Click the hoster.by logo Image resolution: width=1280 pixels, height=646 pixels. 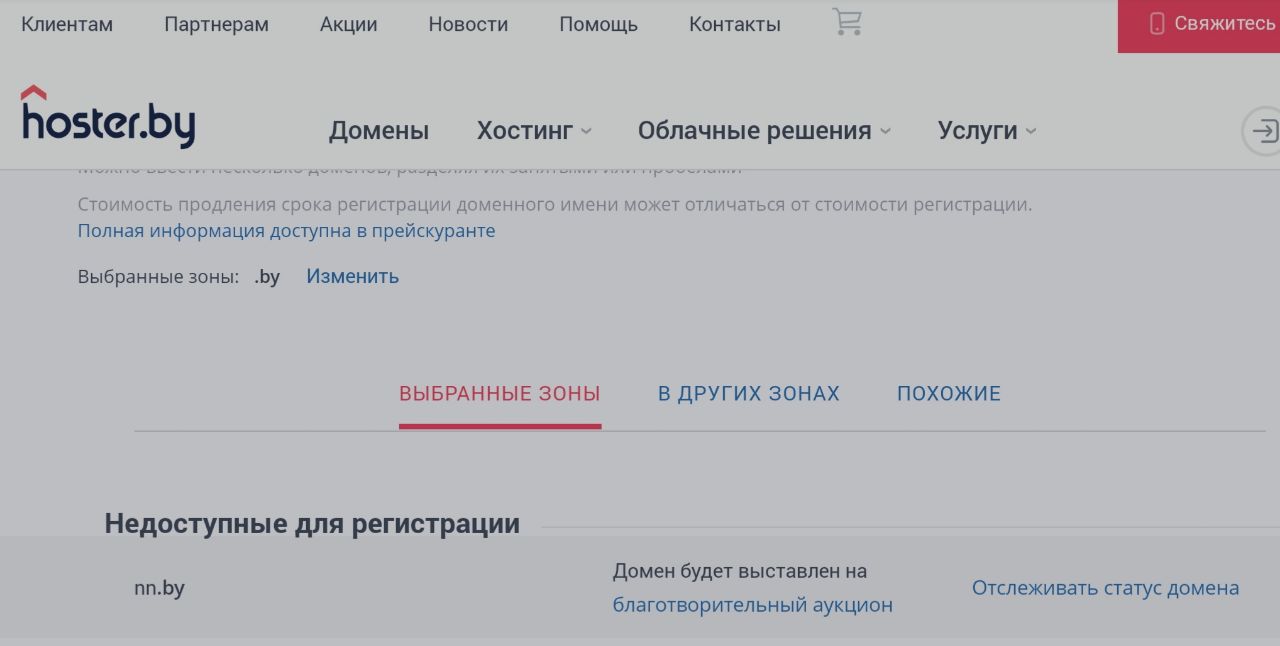click(x=108, y=117)
